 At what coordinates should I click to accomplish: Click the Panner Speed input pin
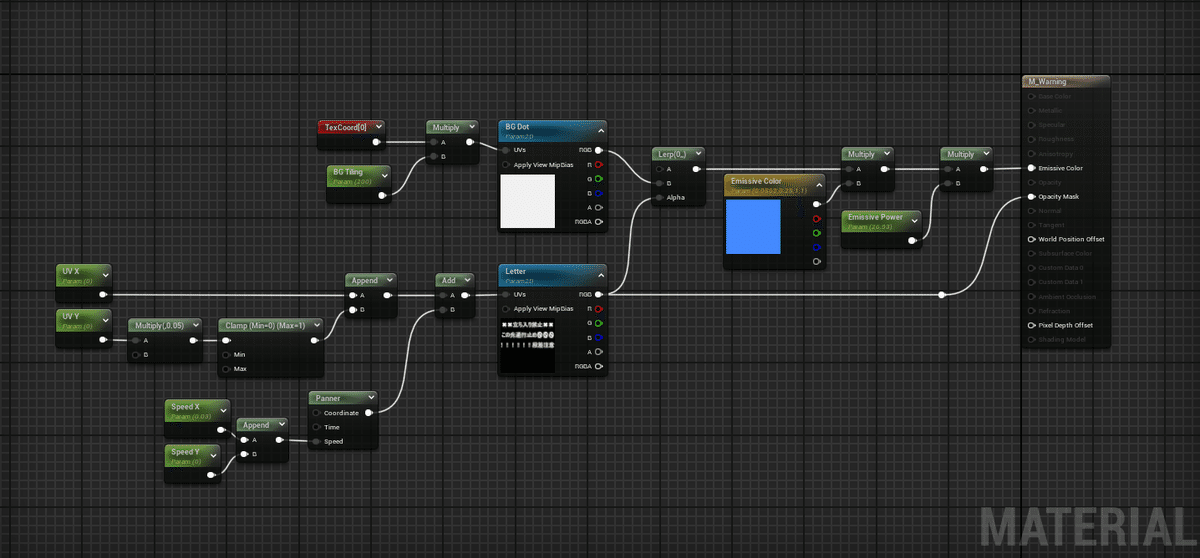317,441
